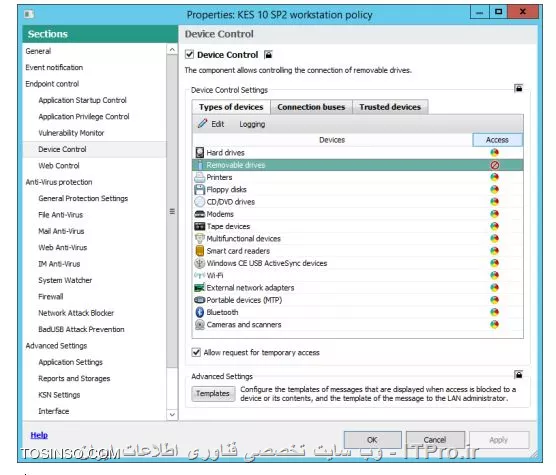
Task: Click the Portable devices (MTP) icon
Action: pyautogui.click(x=200, y=300)
